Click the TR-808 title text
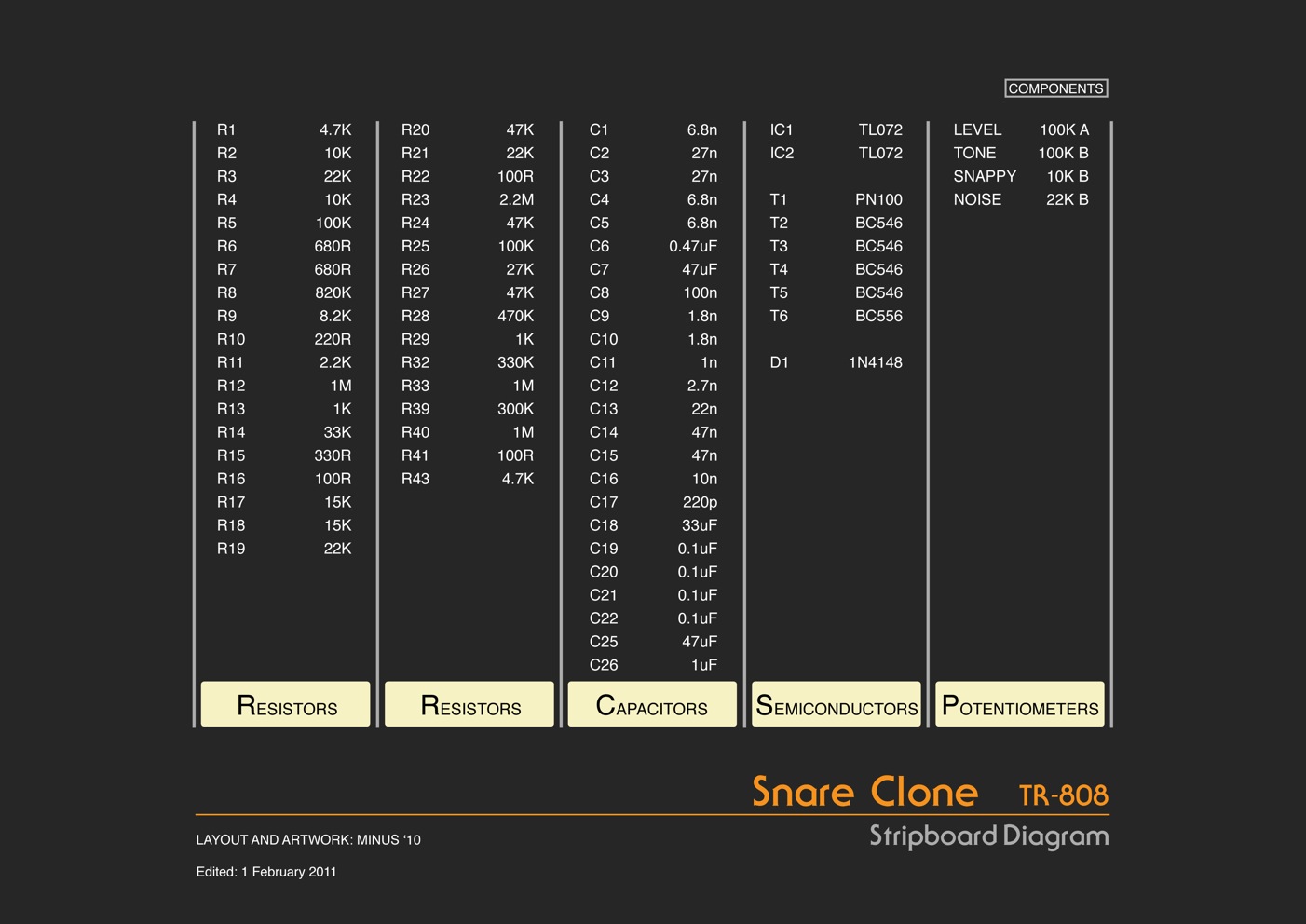 pyautogui.click(x=1063, y=795)
